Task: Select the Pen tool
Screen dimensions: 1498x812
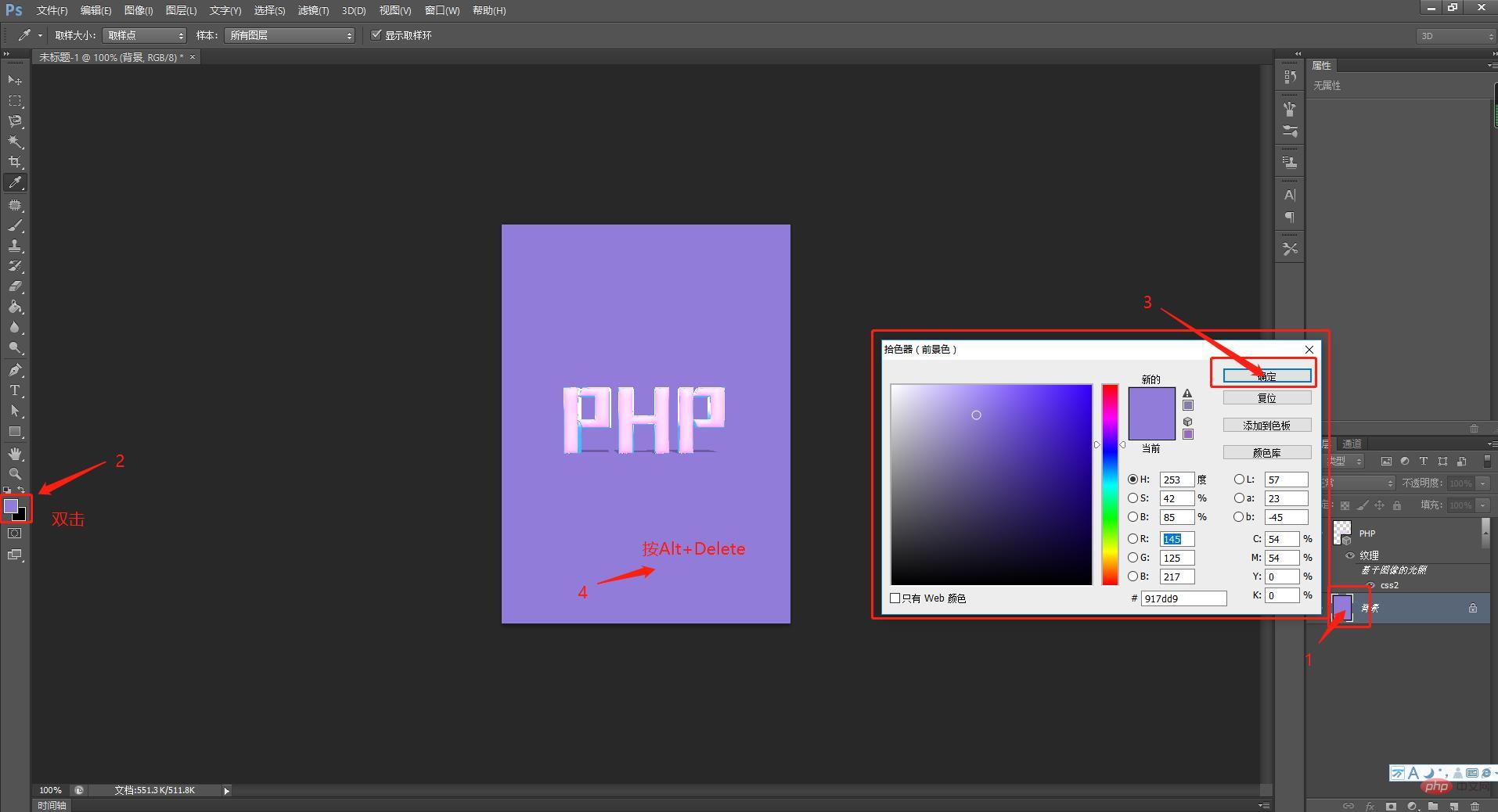Action: point(15,370)
